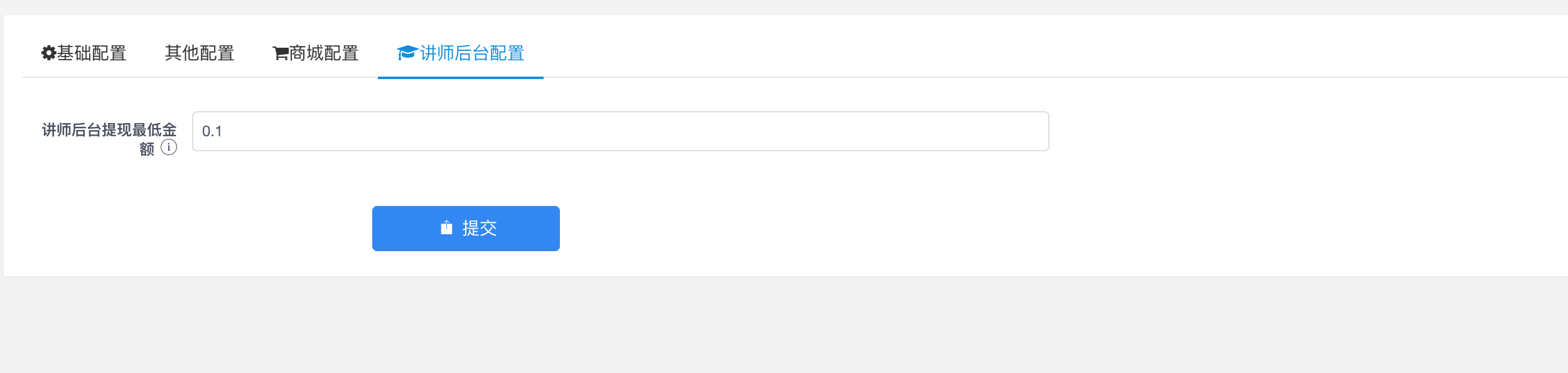Click the 额 character beside the info icon
Viewport: 1568px width, 373px height.
[x=147, y=149]
